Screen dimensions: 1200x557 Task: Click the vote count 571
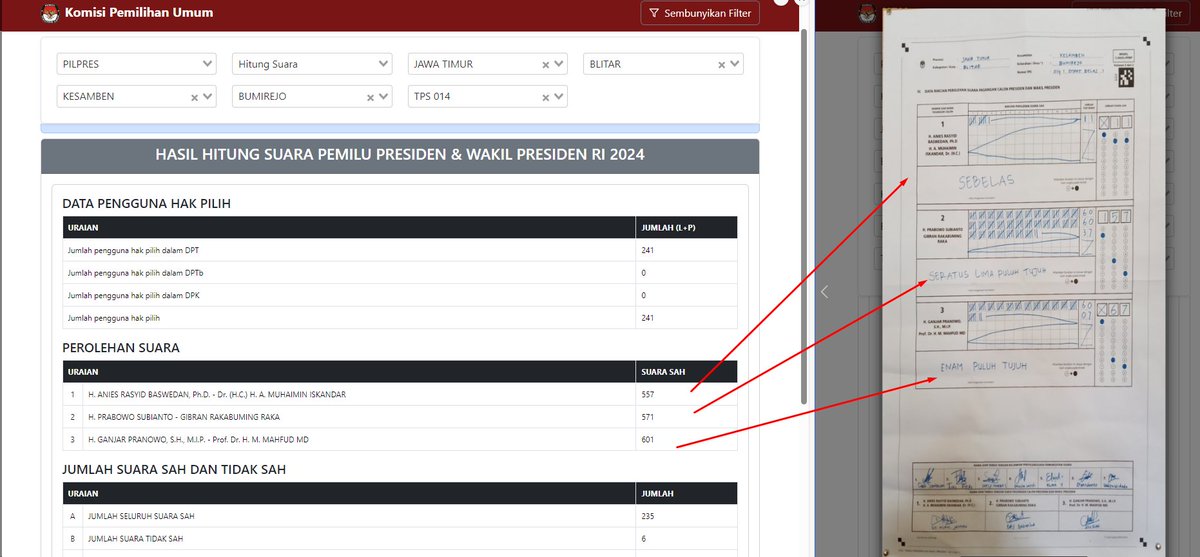click(x=648, y=418)
